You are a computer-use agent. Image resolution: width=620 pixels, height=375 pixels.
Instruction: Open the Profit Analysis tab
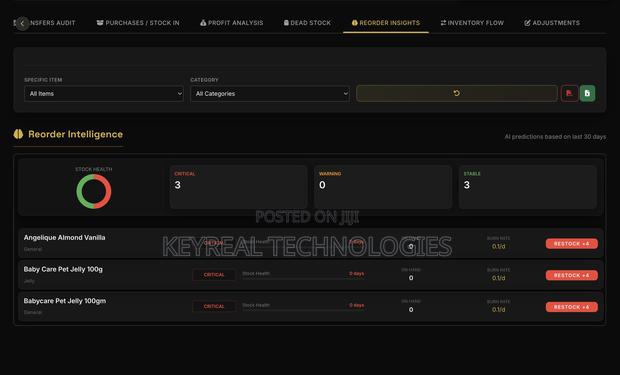point(232,23)
